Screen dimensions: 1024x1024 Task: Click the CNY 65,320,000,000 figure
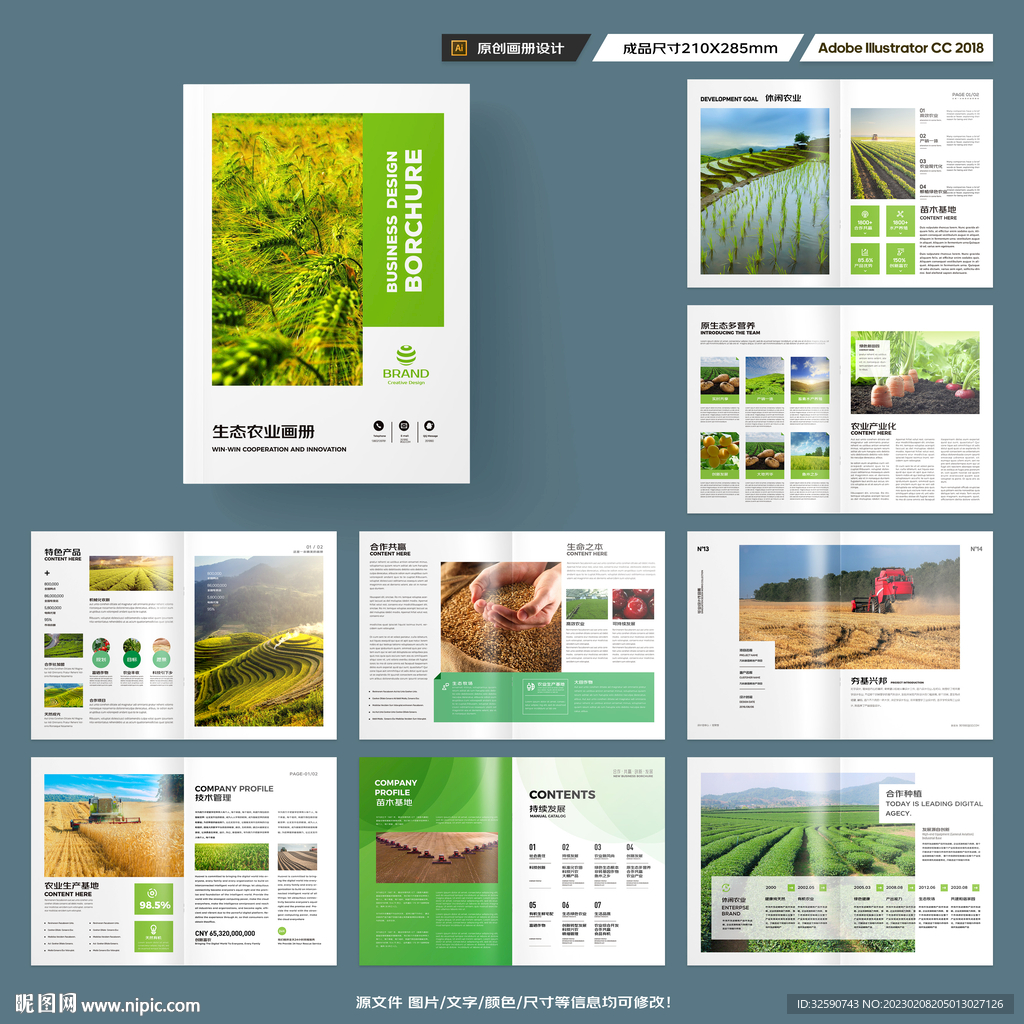tap(225, 934)
